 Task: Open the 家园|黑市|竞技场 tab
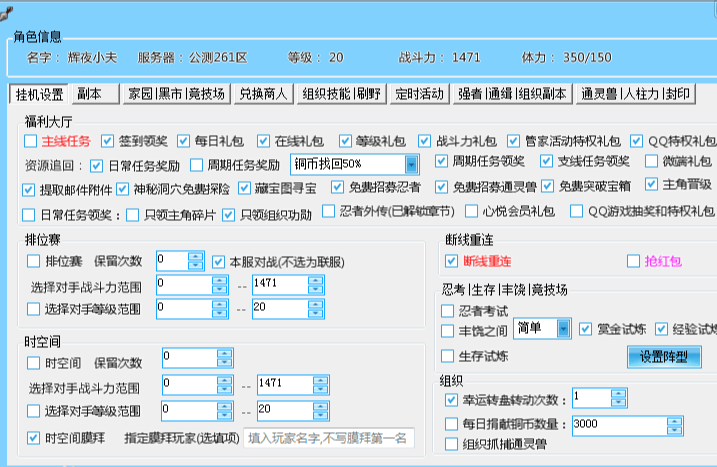(x=177, y=94)
